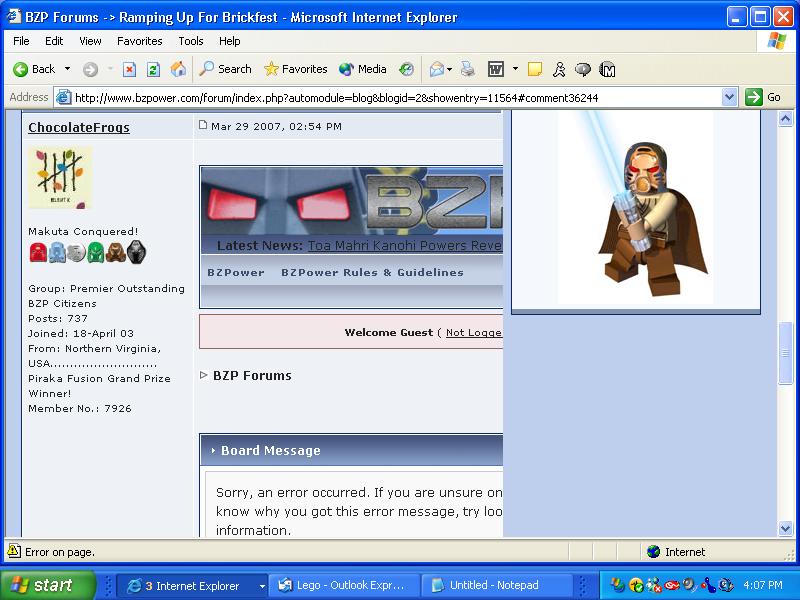Click the post icon beside Mar 29 2007

tap(203, 125)
